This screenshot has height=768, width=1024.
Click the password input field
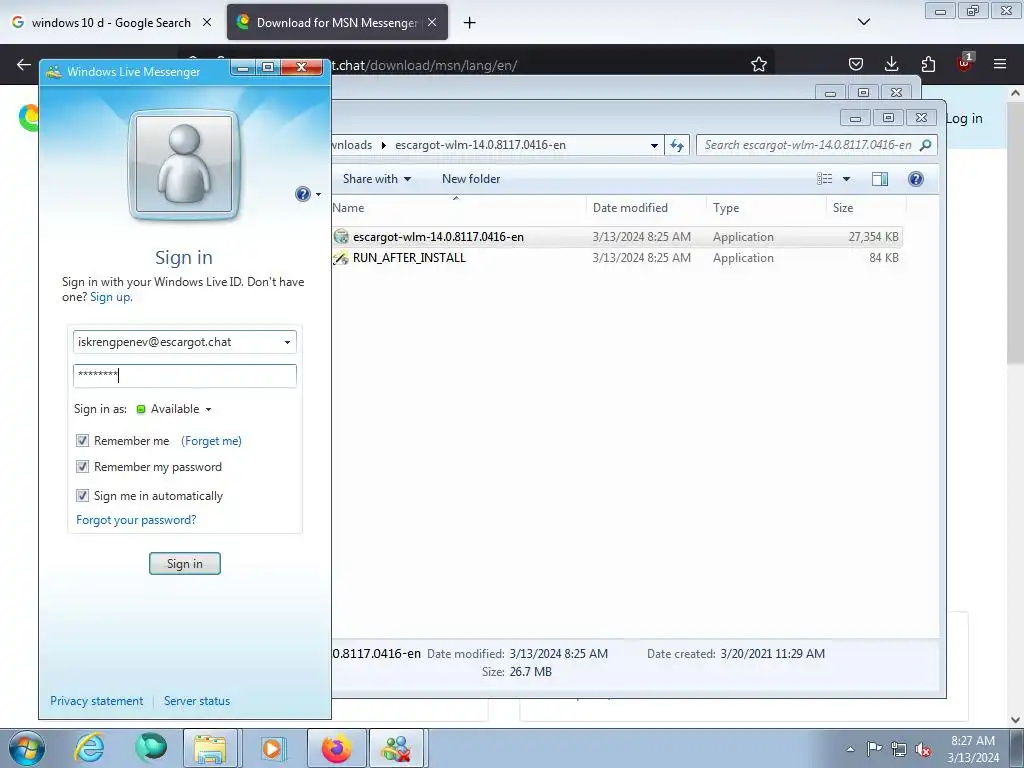click(185, 375)
